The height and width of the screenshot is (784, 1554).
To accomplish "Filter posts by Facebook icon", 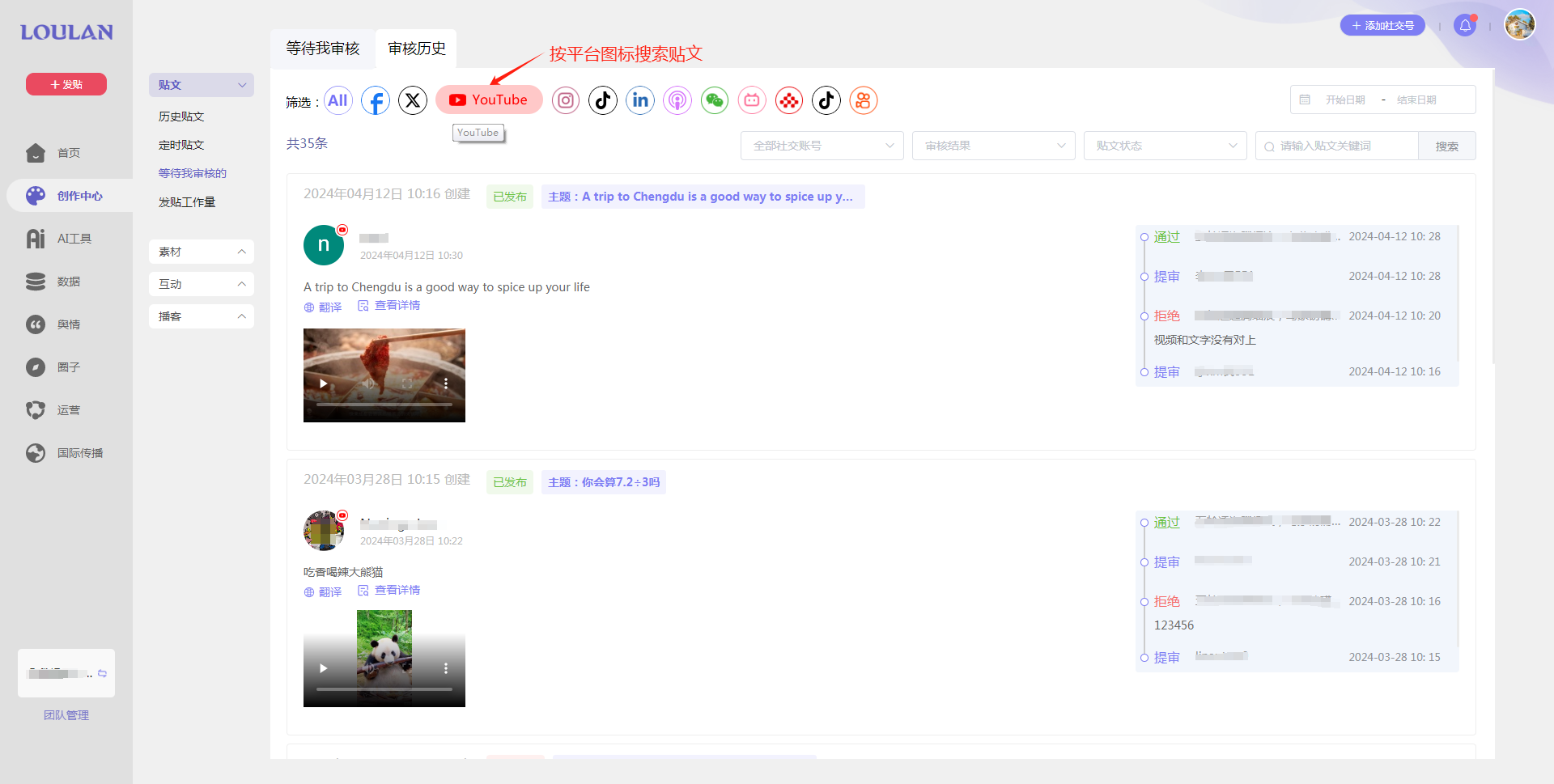I will click(376, 100).
